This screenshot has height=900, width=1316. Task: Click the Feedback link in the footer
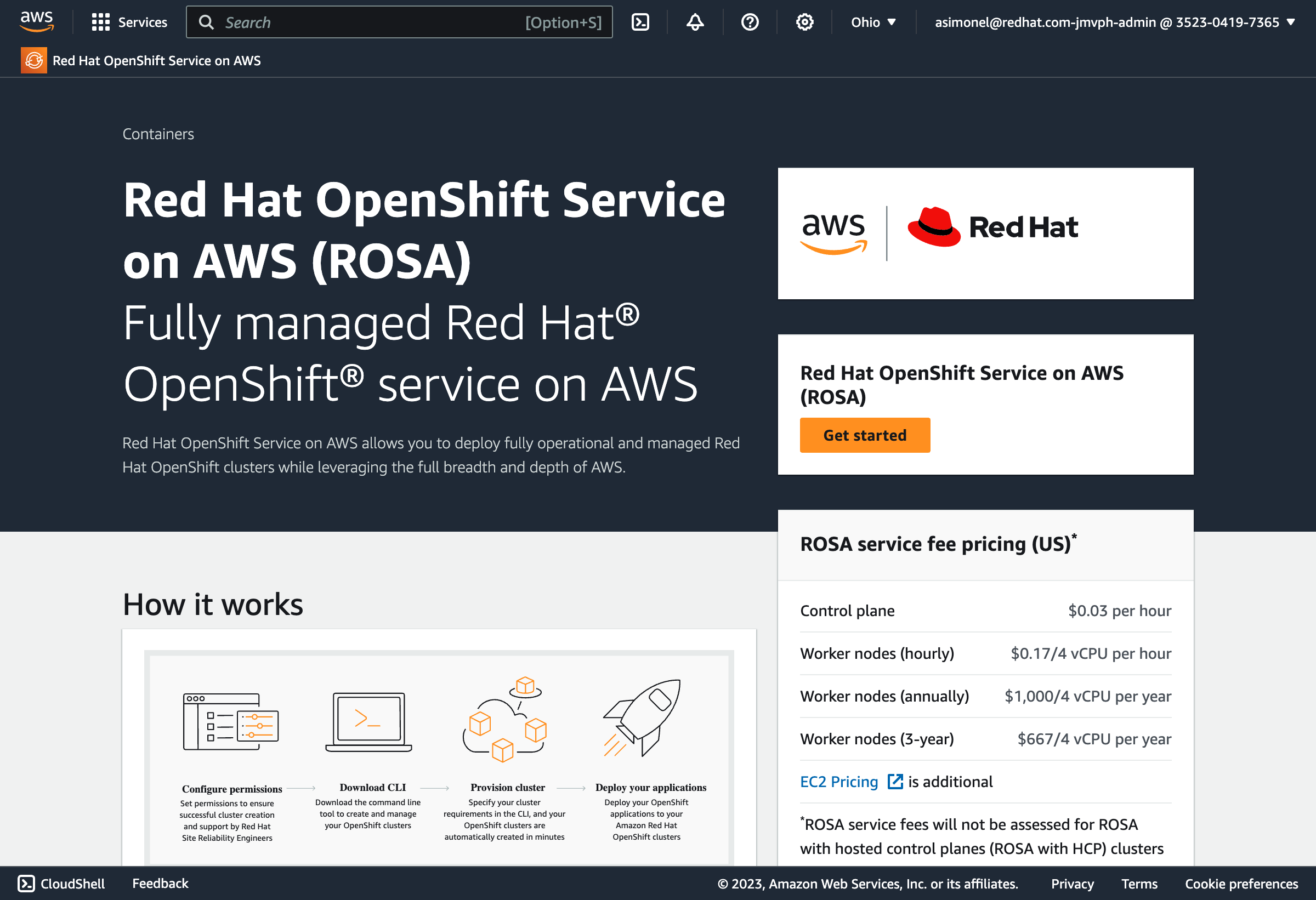coord(160,883)
